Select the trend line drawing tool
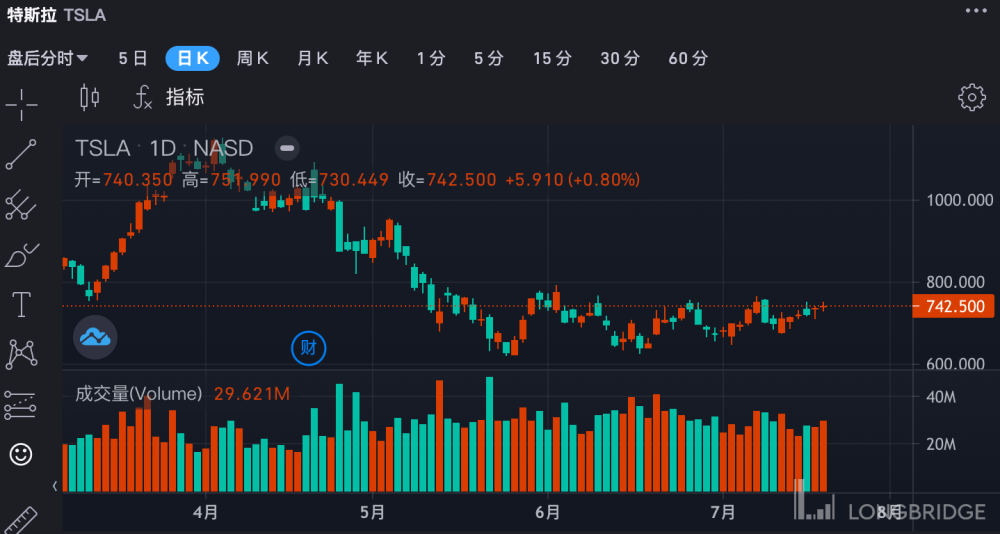This screenshot has width=1000, height=534. click(x=21, y=155)
